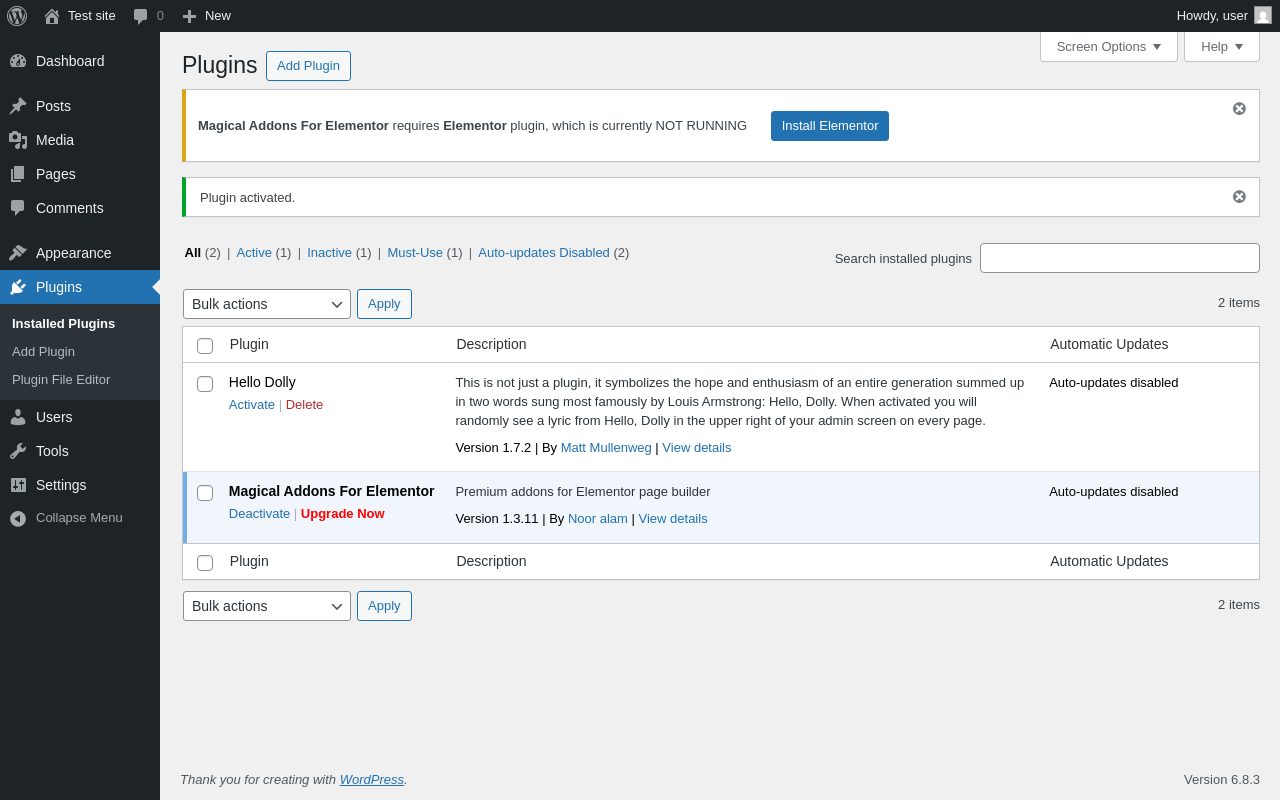
Task: Click the top Apply button
Action: [x=384, y=304]
